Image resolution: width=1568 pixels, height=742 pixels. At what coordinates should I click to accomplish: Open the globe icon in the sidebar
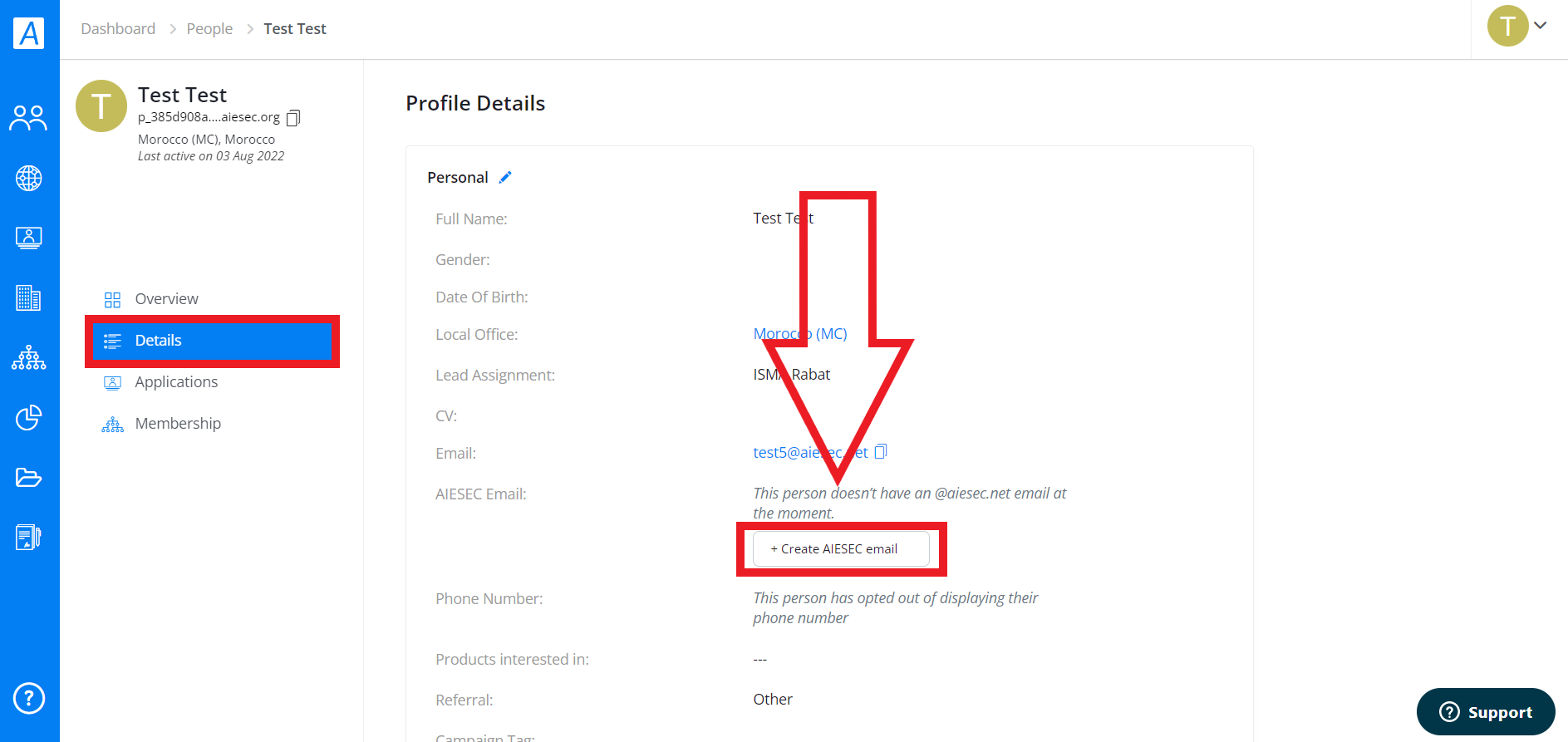(28, 178)
